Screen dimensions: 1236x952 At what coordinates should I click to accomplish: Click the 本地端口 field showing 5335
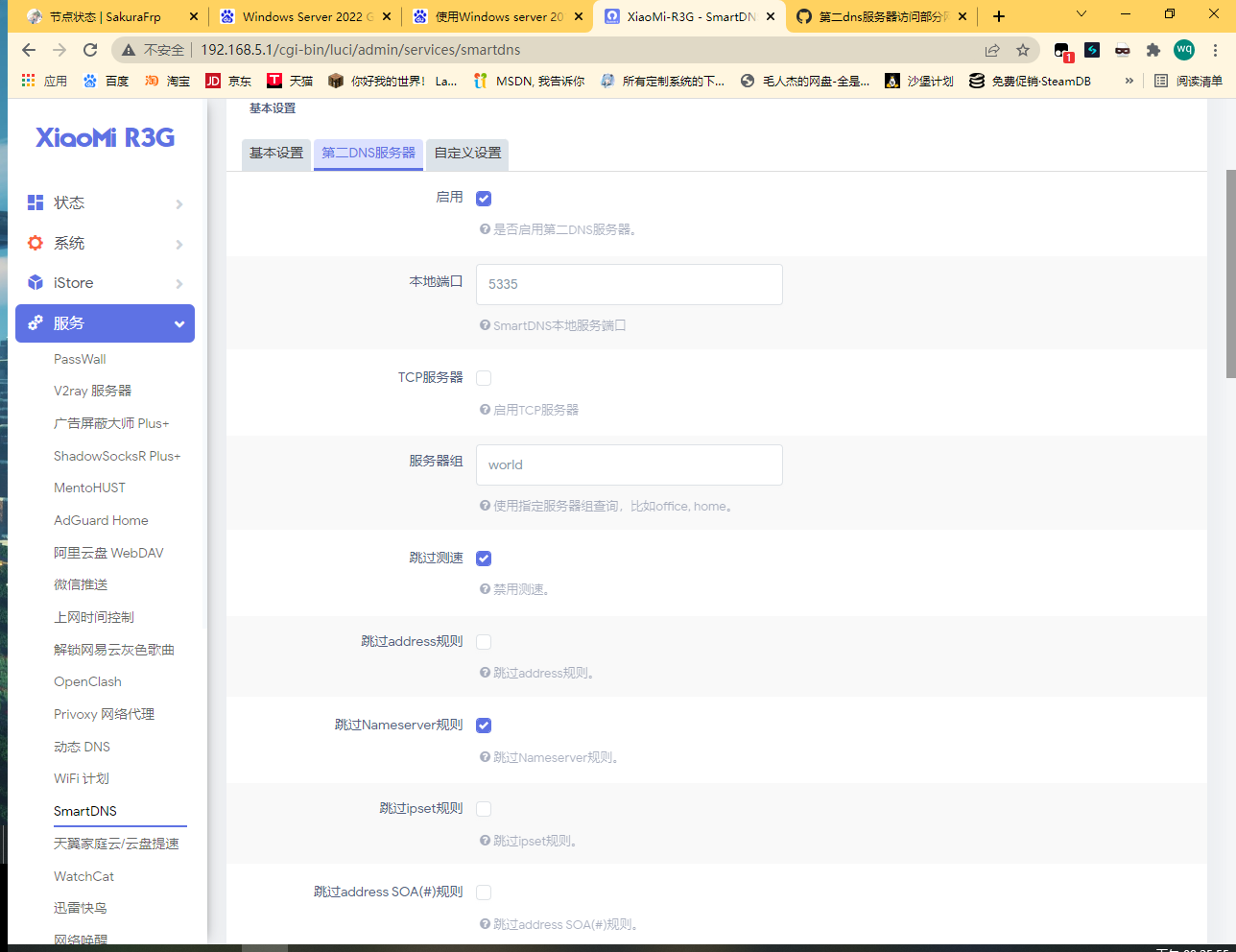click(630, 285)
